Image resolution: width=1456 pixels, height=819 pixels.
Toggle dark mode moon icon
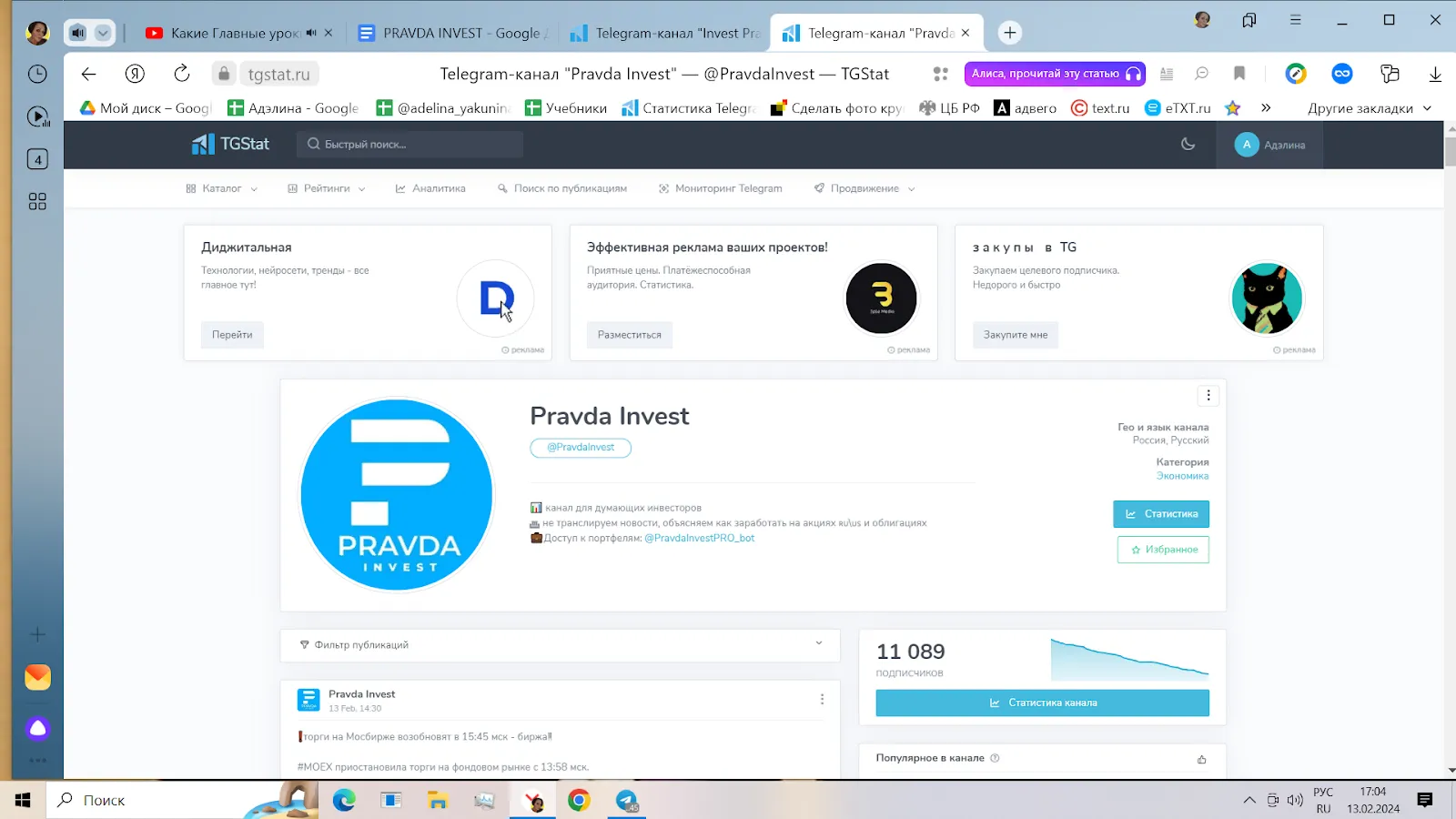pos(1188,144)
